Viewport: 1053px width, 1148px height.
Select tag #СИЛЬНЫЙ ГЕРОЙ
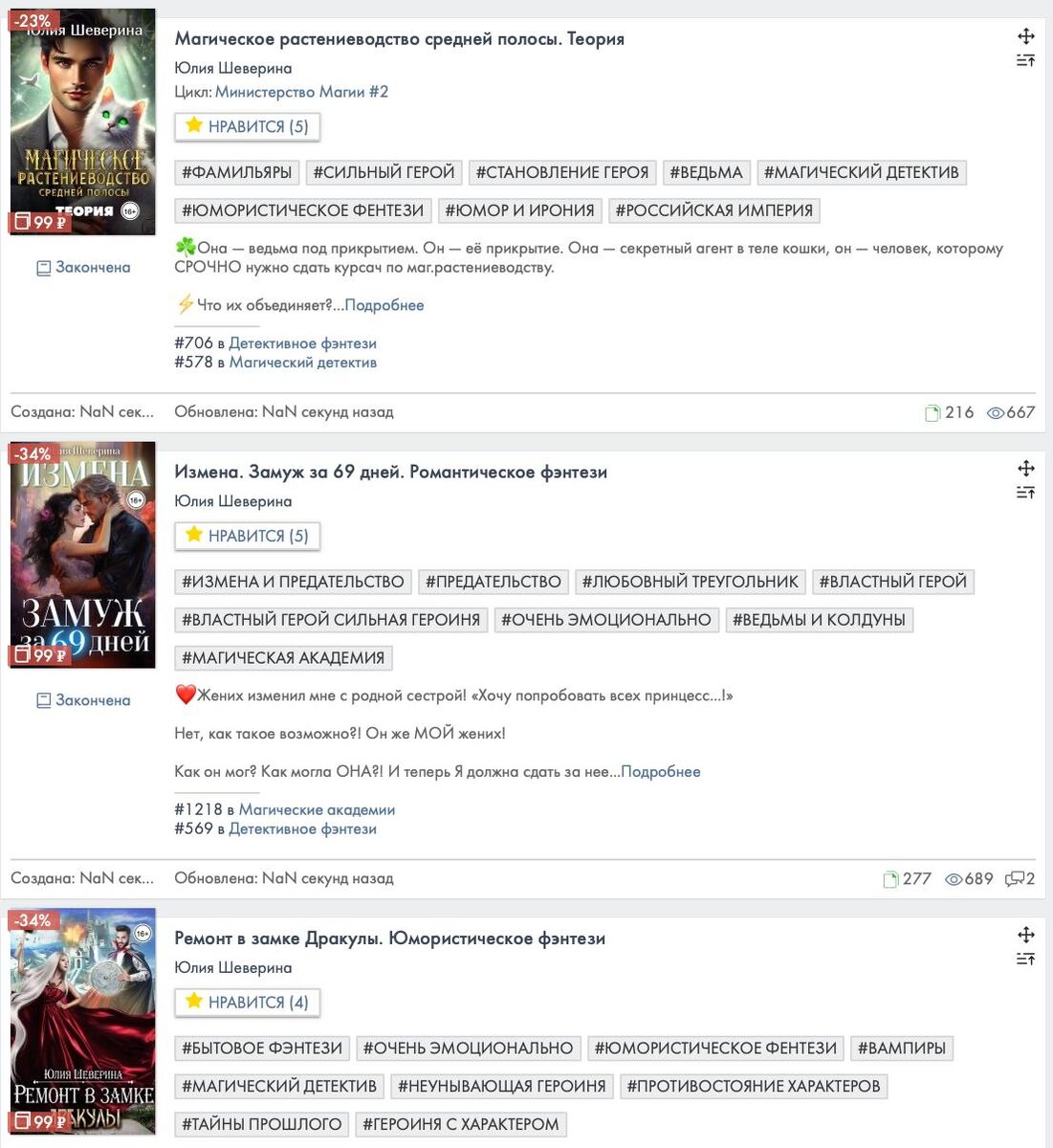tap(384, 172)
